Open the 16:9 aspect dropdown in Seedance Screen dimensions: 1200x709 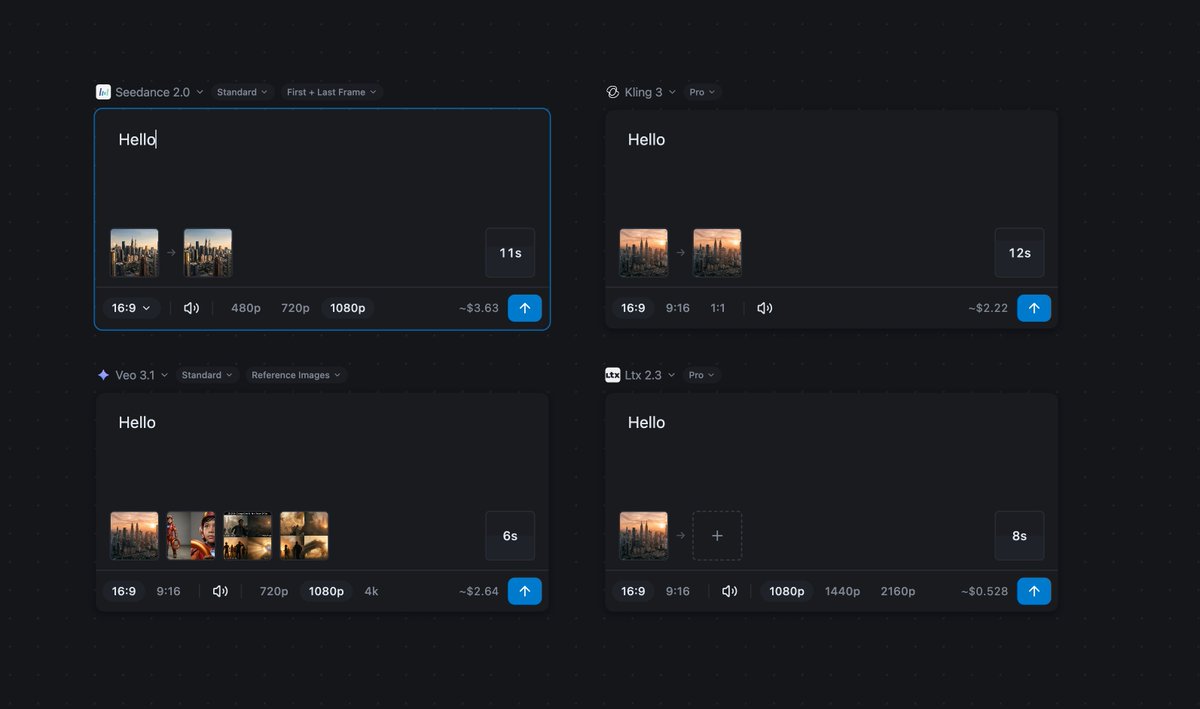131,308
